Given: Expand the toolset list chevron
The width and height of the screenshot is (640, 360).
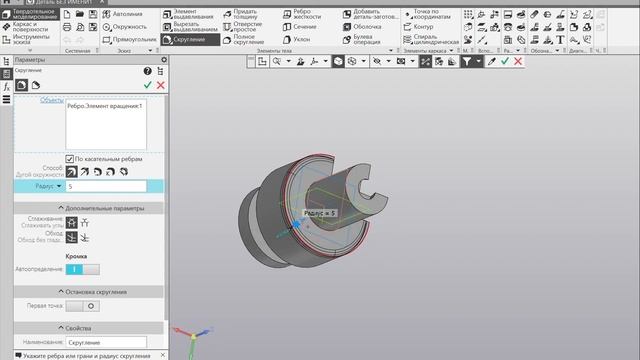Looking at the screenshot, I should tap(30, 50).
